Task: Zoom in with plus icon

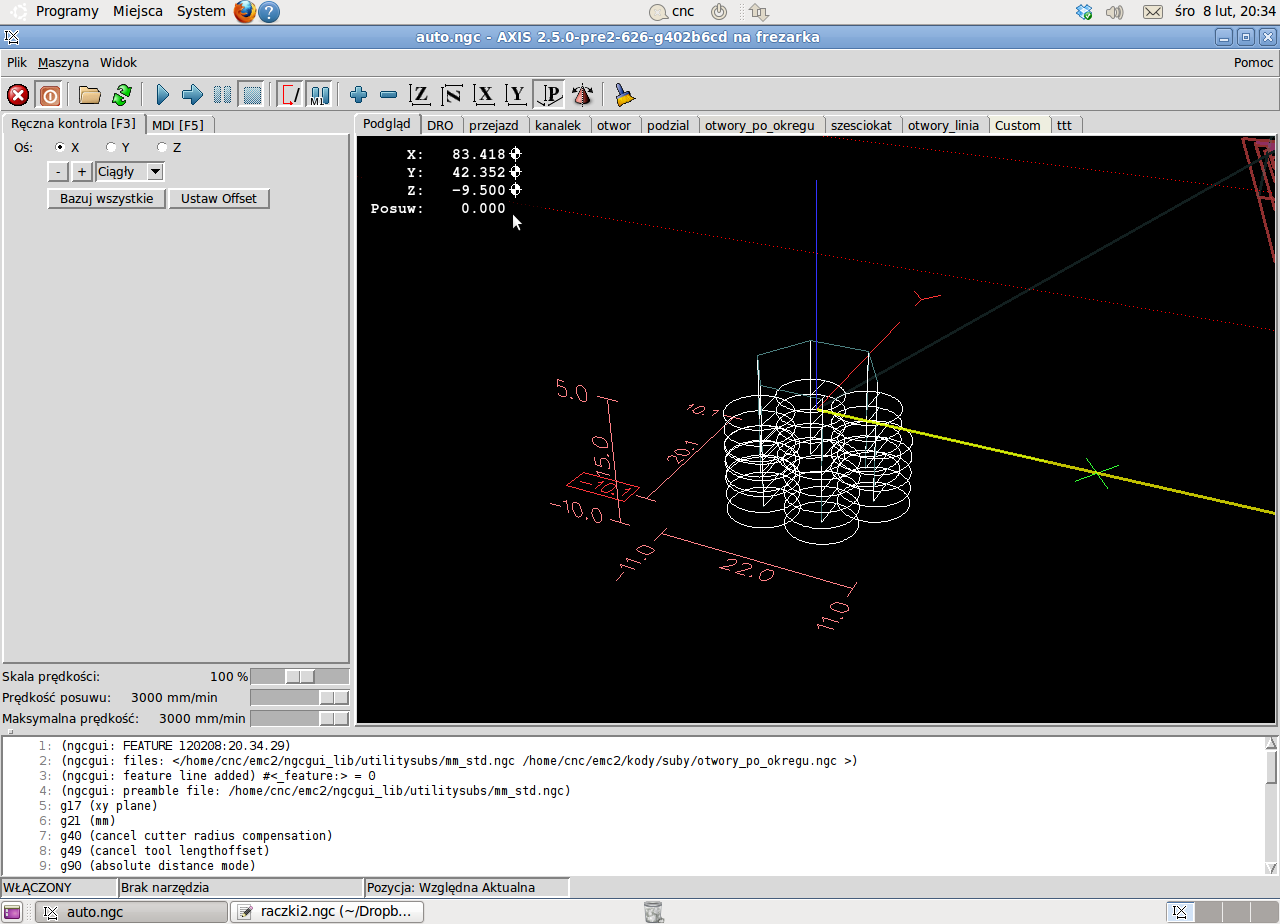Action: (x=359, y=95)
